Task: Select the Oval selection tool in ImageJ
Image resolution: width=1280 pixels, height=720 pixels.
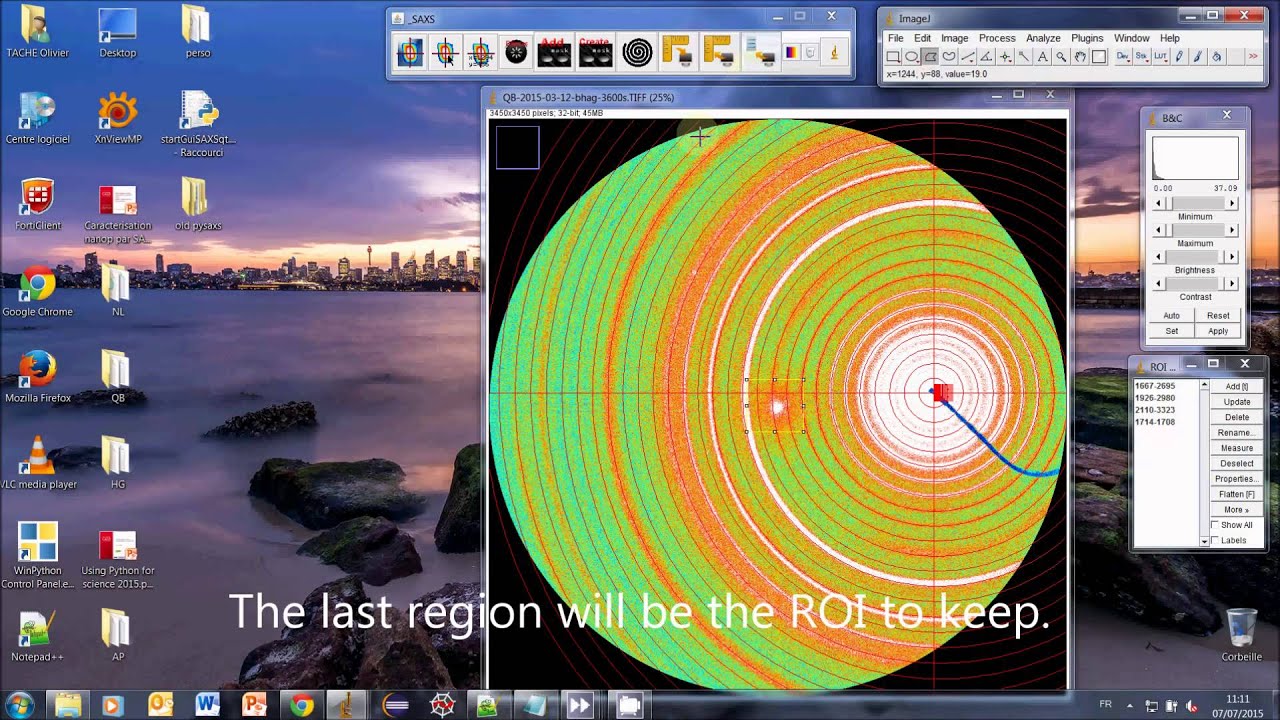Action: click(x=912, y=57)
